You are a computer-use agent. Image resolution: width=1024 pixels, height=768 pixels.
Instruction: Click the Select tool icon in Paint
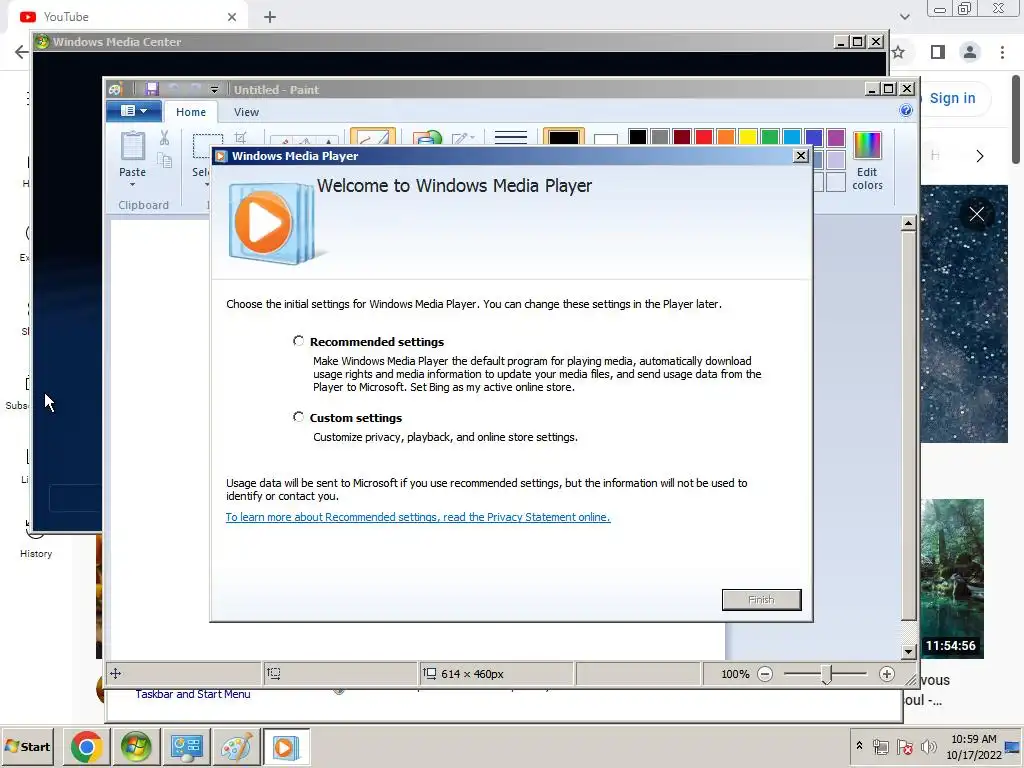click(x=207, y=145)
